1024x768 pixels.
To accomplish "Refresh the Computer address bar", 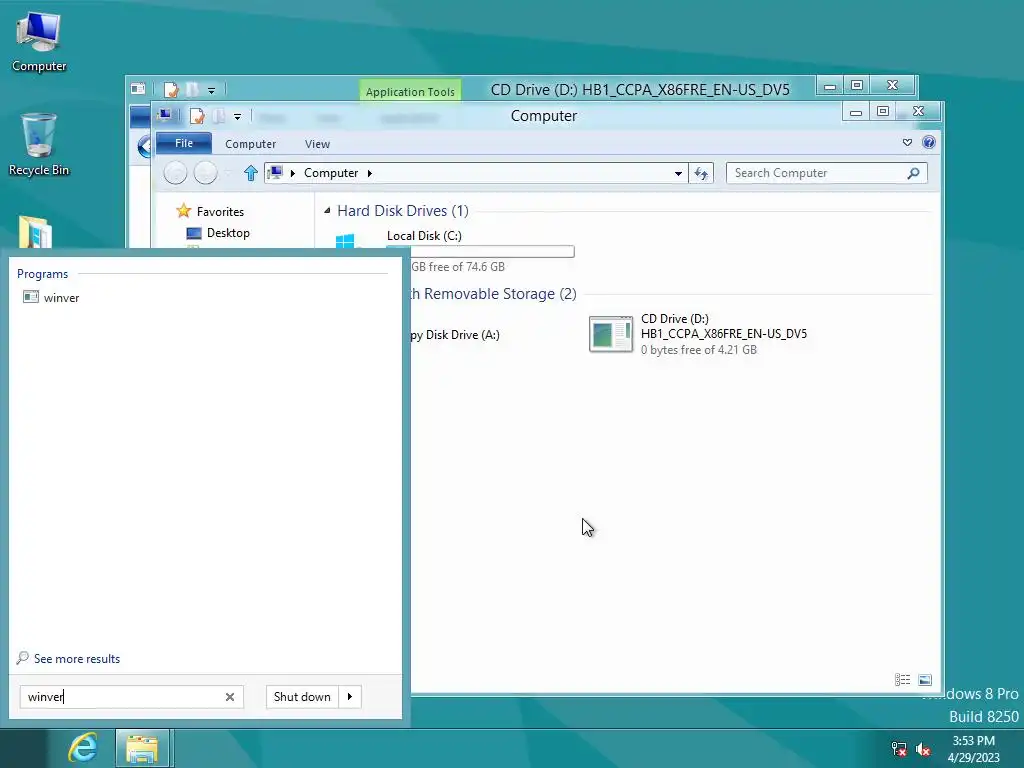I will pos(701,173).
